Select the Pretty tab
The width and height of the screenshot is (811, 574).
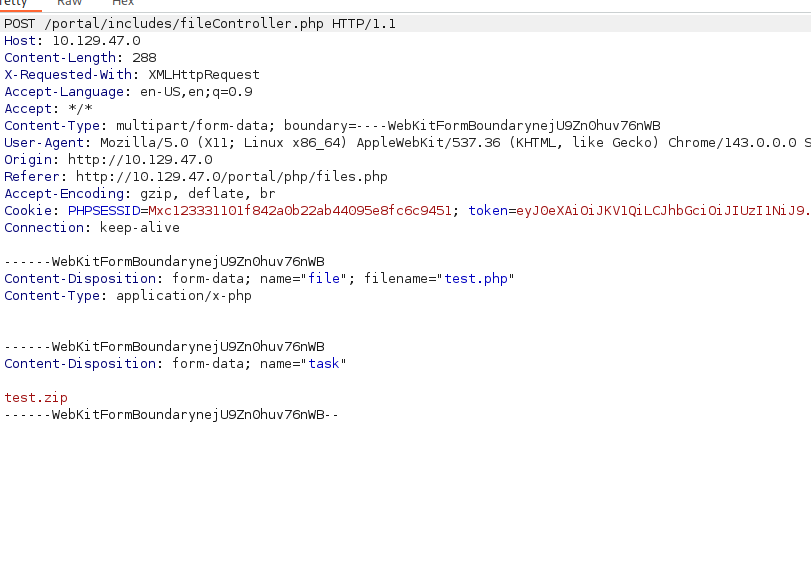tap(13, 3)
